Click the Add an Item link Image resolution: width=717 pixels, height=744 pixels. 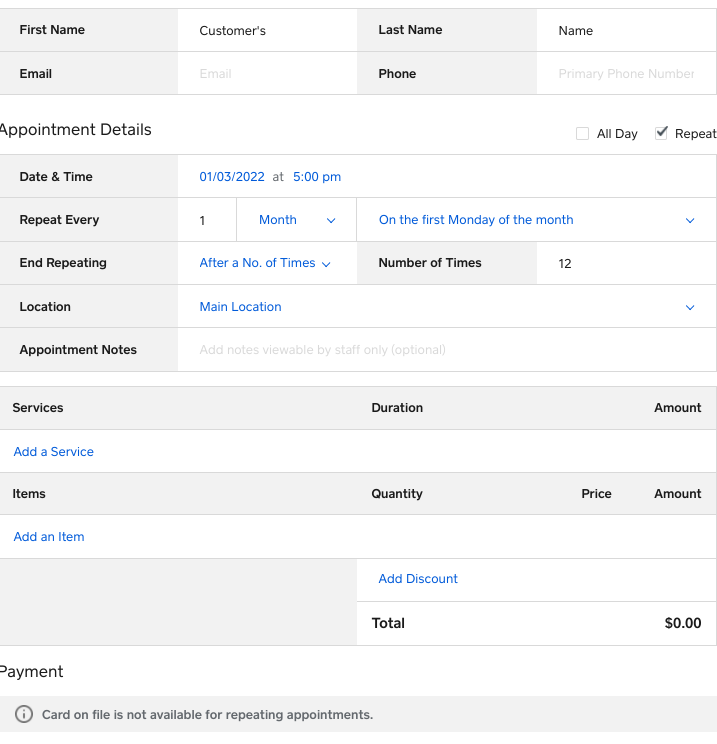(49, 537)
